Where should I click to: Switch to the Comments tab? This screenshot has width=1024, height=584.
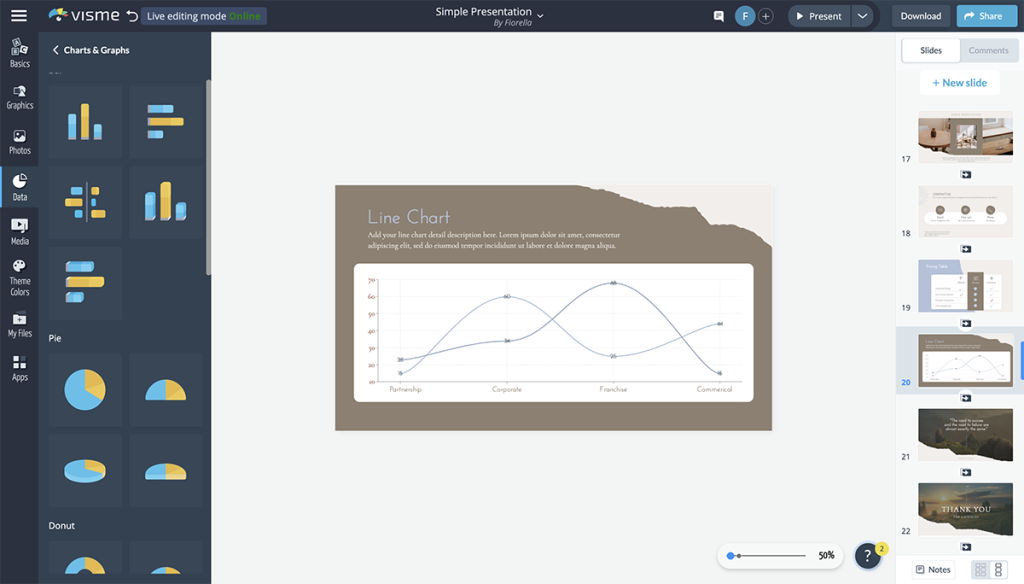(x=988, y=50)
